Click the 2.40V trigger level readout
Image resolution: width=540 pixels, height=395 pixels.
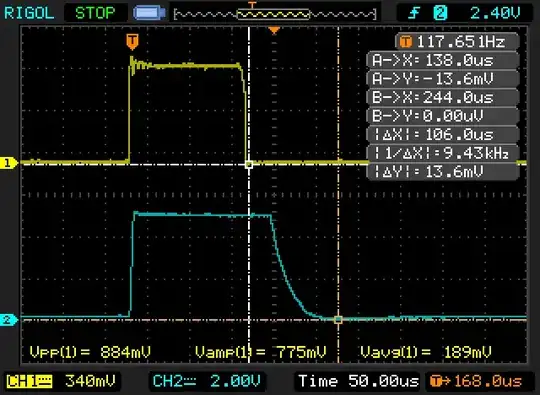click(495, 13)
